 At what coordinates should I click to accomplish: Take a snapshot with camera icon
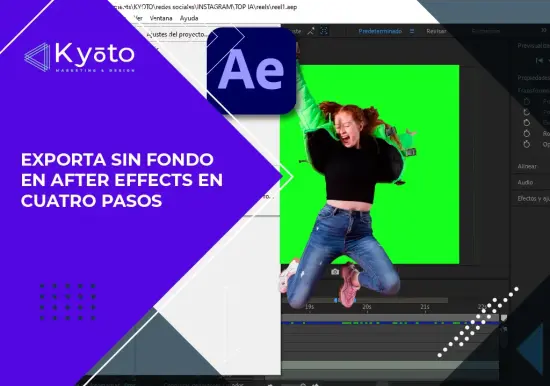[335, 272]
